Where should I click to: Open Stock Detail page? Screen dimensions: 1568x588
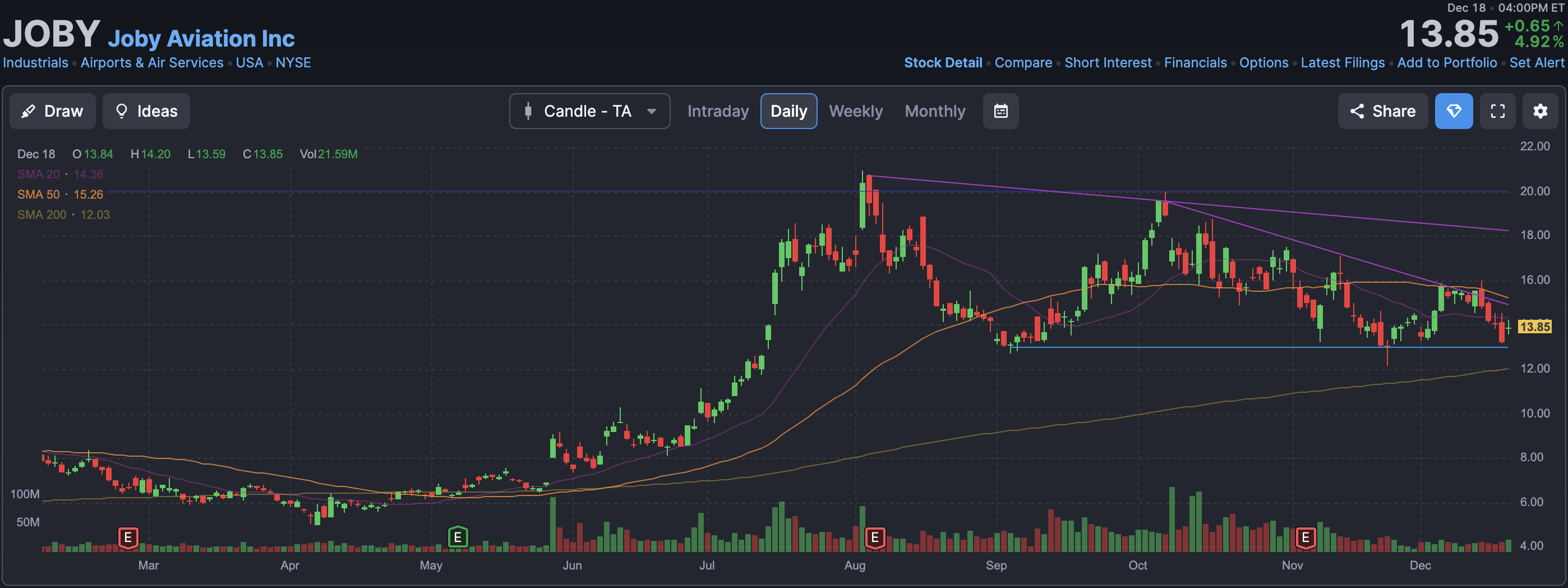tap(943, 63)
